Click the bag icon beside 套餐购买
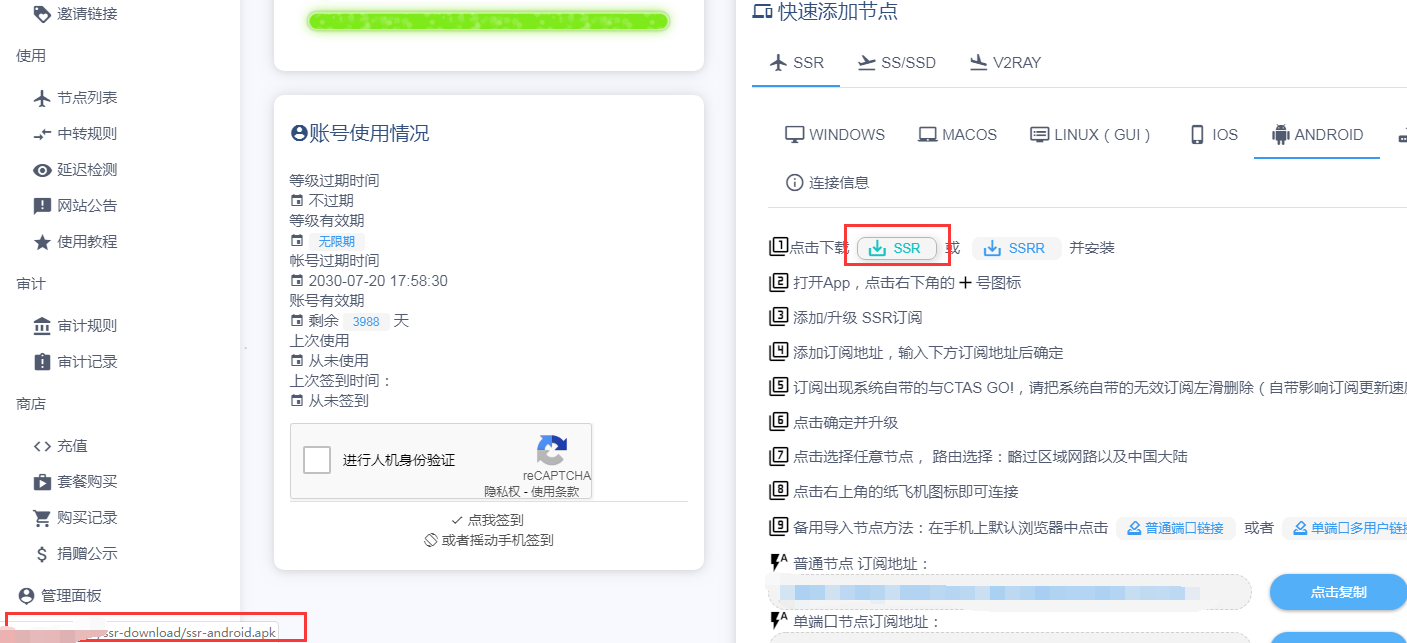This screenshot has width=1407, height=643. pos(42,482)
